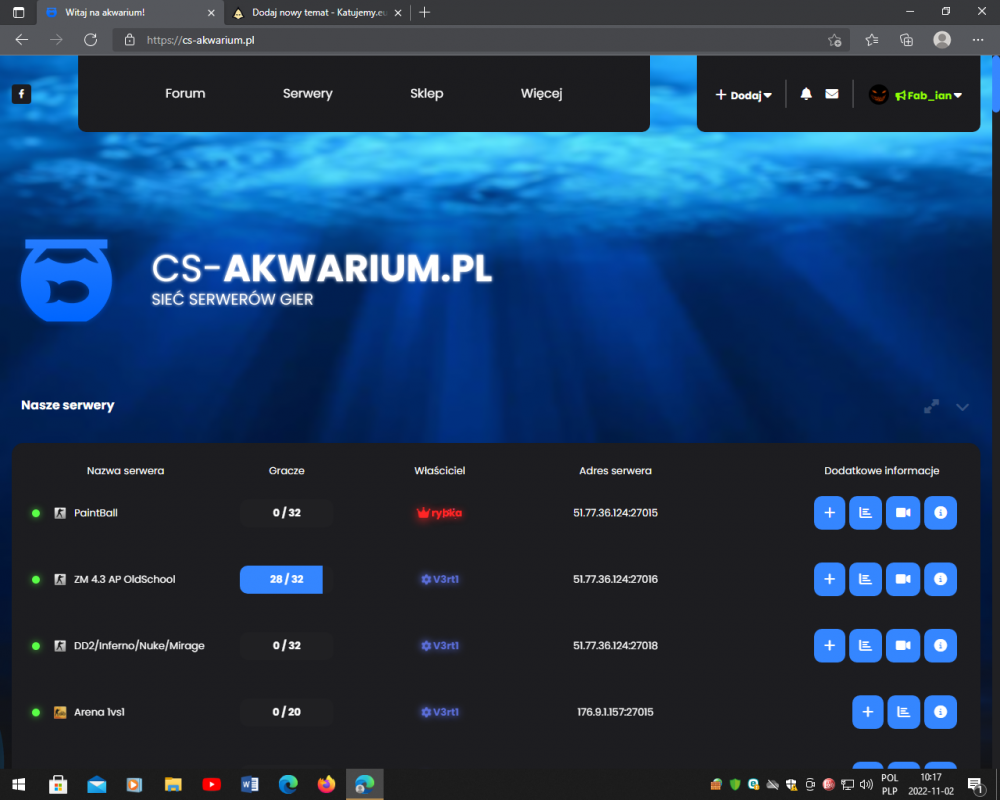Open video camera icon for DD2/Inferno/Nuke/Mirage

903,646
